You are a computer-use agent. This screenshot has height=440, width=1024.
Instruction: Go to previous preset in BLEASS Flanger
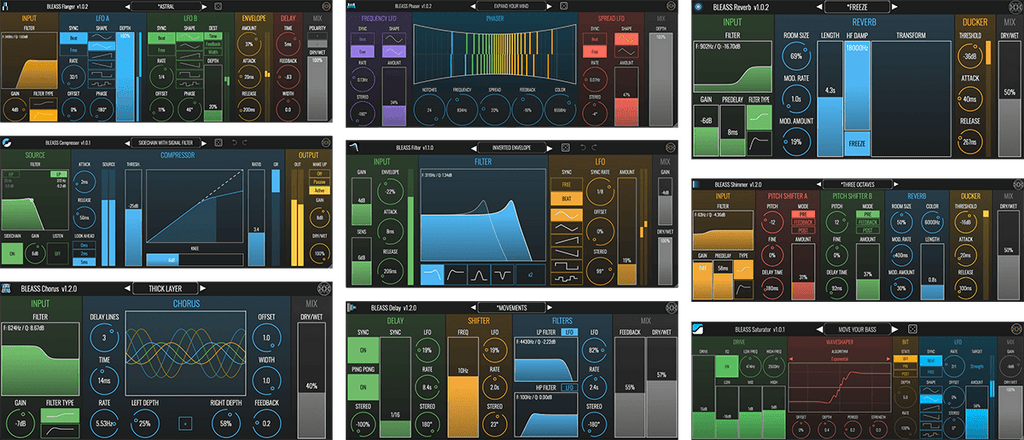coord(127,7)
